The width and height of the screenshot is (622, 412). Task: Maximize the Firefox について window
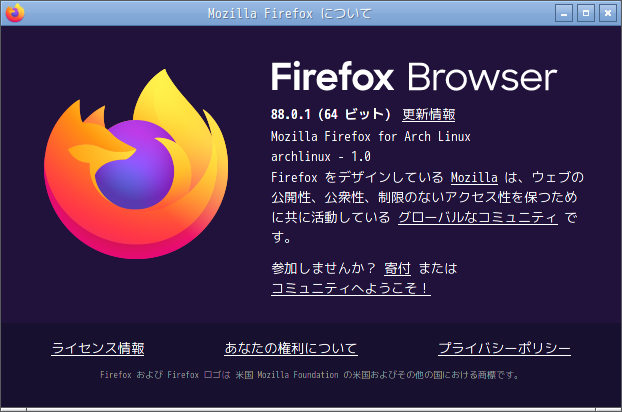click(x=586, y=13)
